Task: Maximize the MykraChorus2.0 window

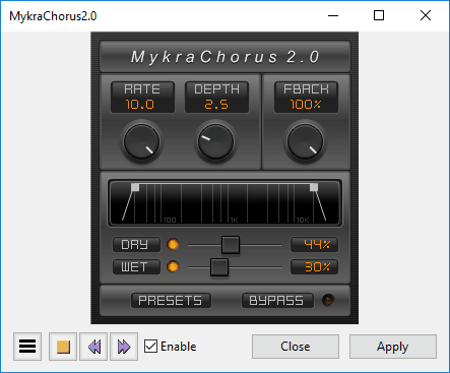Action: pyautogui.click(x=379, y=15)
